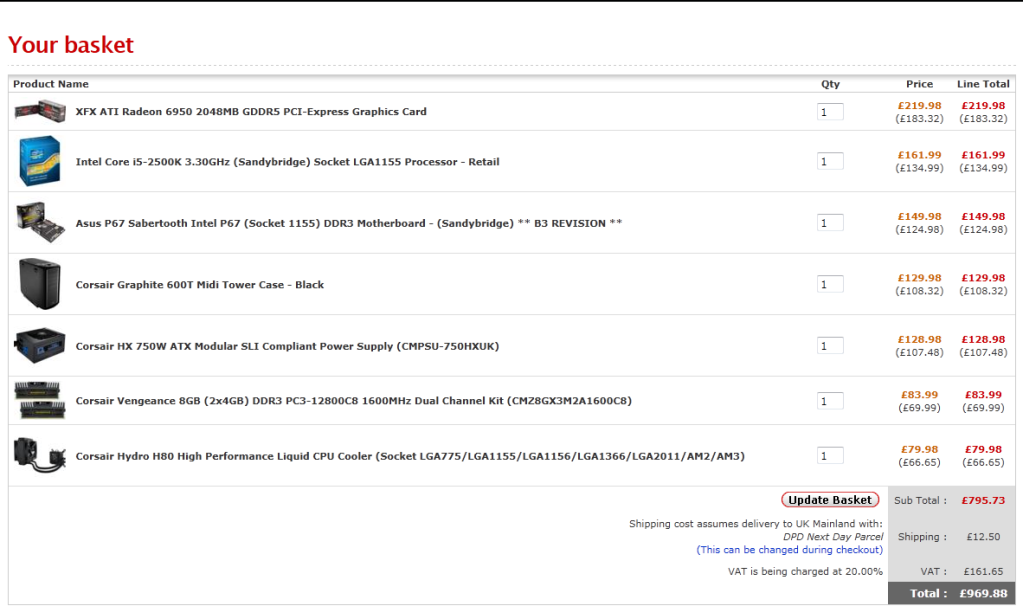Click quantity field for Corsair Graphite 600T
Screen dimensions: 1023x606
click(x=830, y=284)
